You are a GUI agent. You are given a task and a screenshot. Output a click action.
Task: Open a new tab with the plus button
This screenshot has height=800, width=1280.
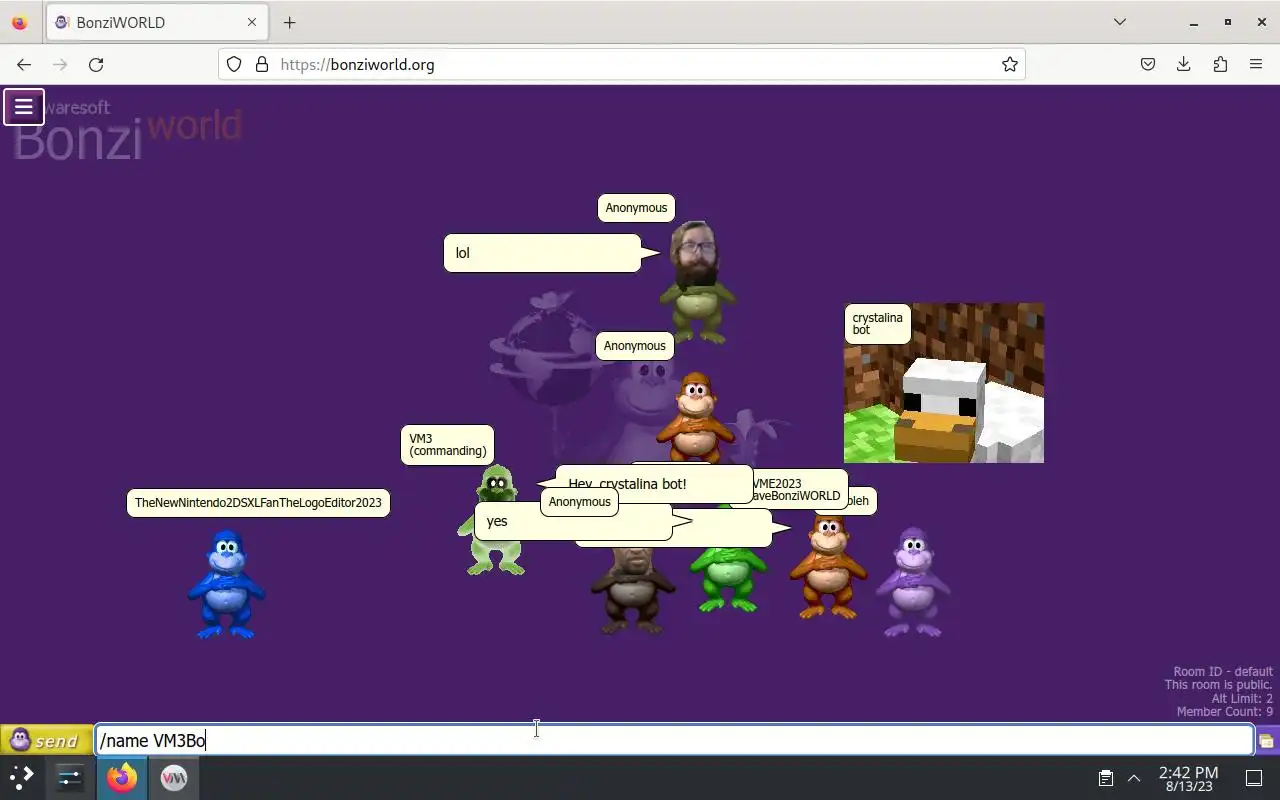pos(289,22)
